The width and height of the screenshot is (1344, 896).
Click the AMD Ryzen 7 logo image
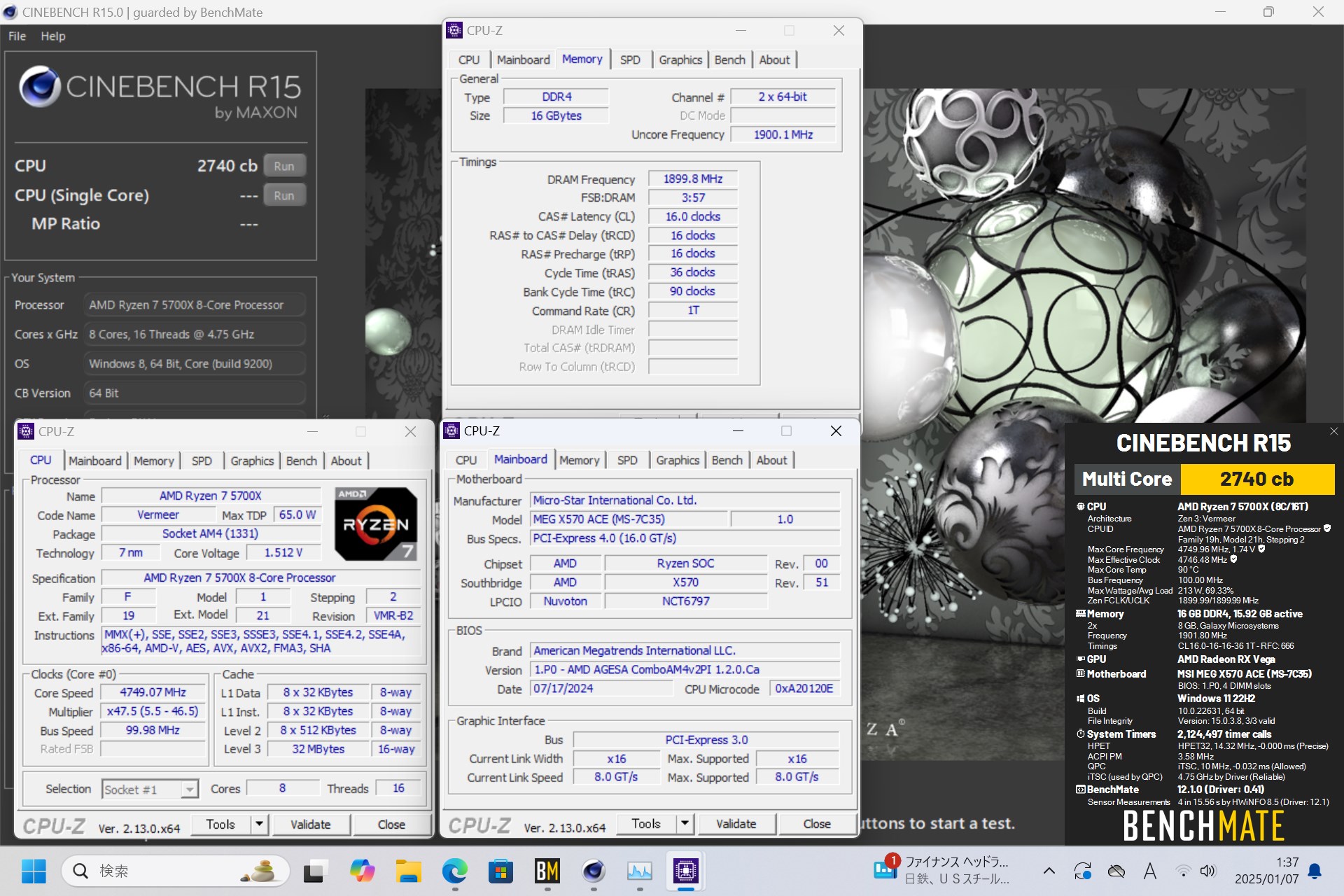pos(376,524)
